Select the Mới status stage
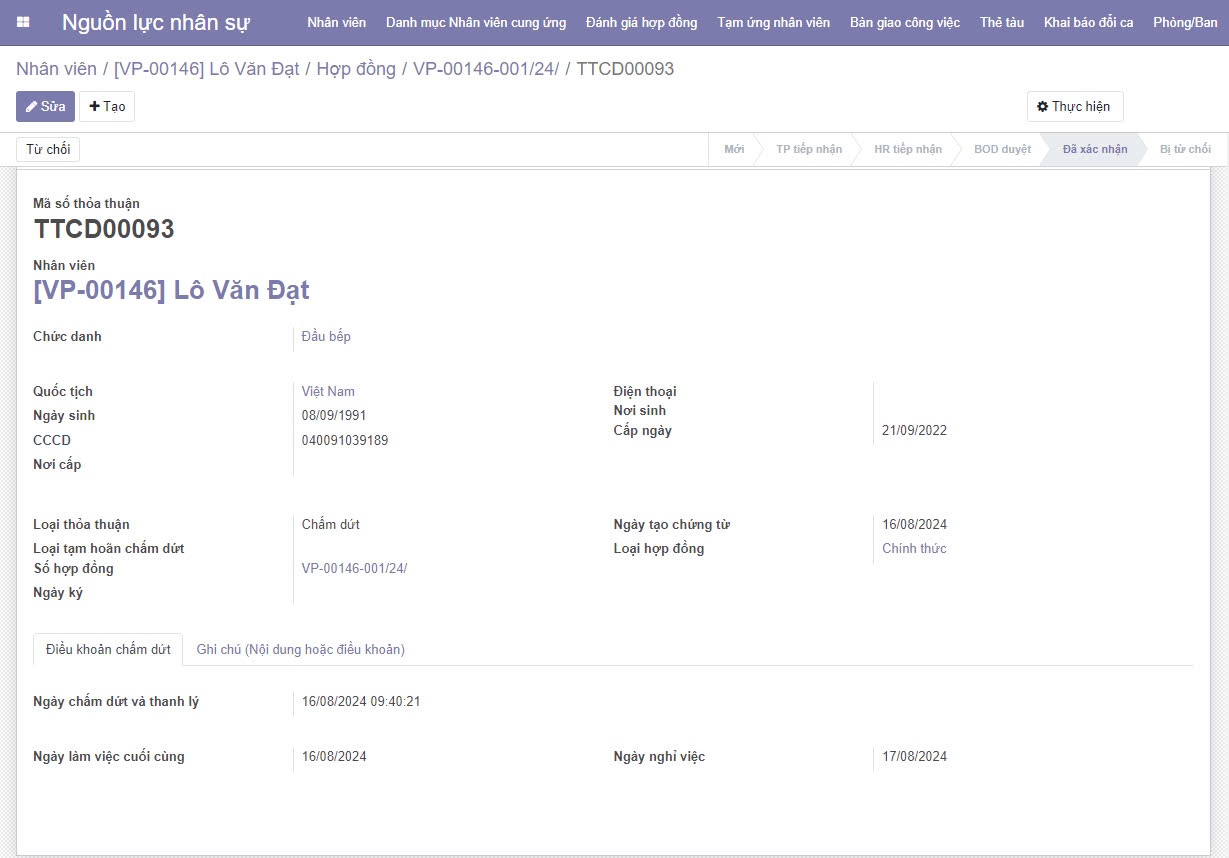This screenshot has height=858, width=1229. pyautogui.click(x=734, y=149)
